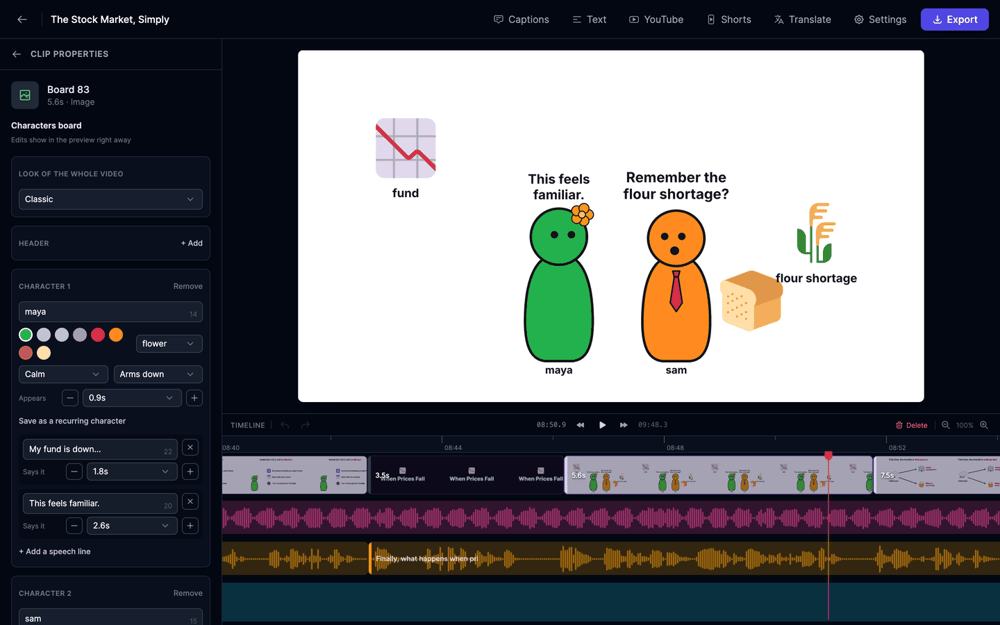Increase the 1.8s Says it time
The image size is (1000, 625).
[190, 471]
